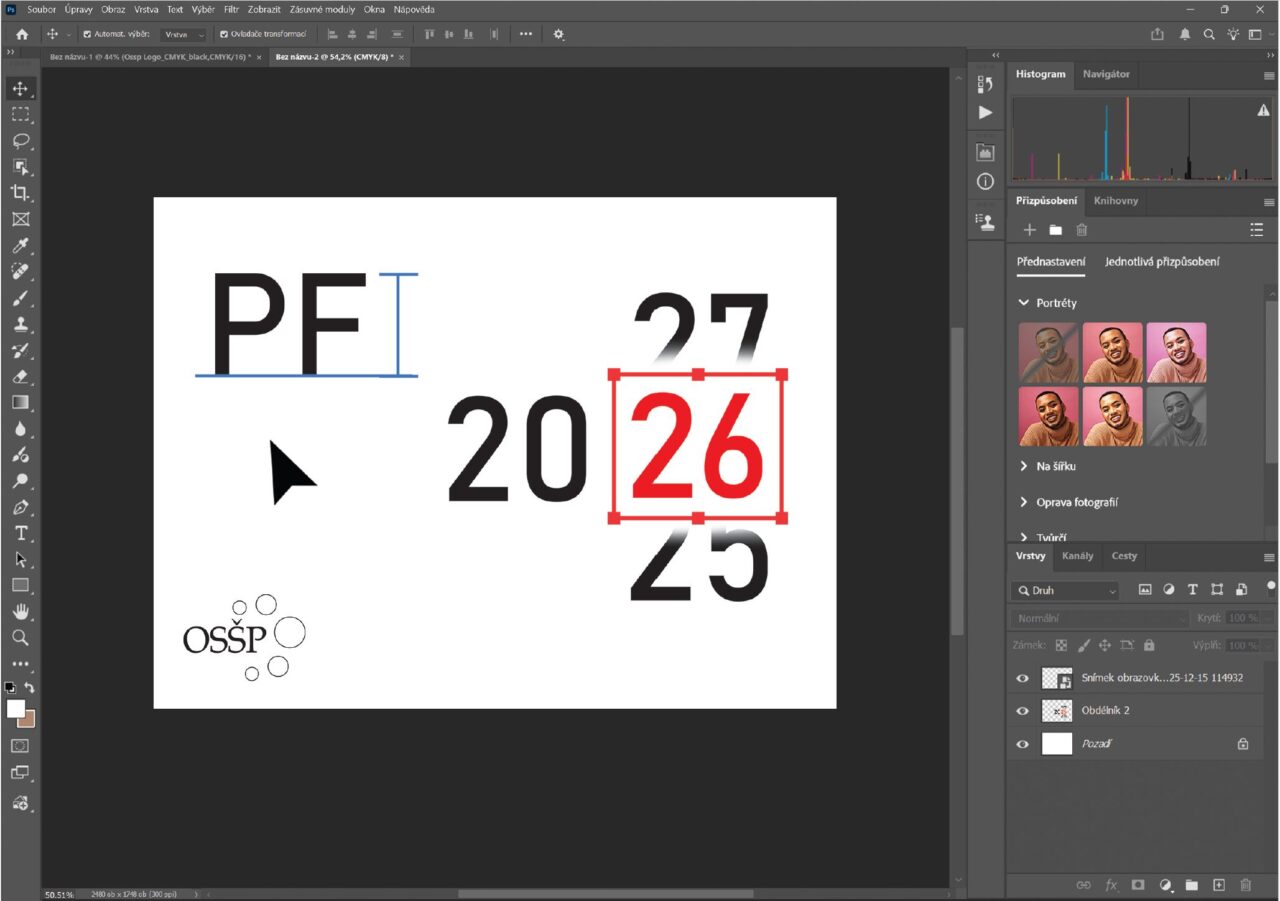Expand the Na šířku presets group
Image resolution: width=1280 pixels, height=901 pixels.
tap(1024, 466)
